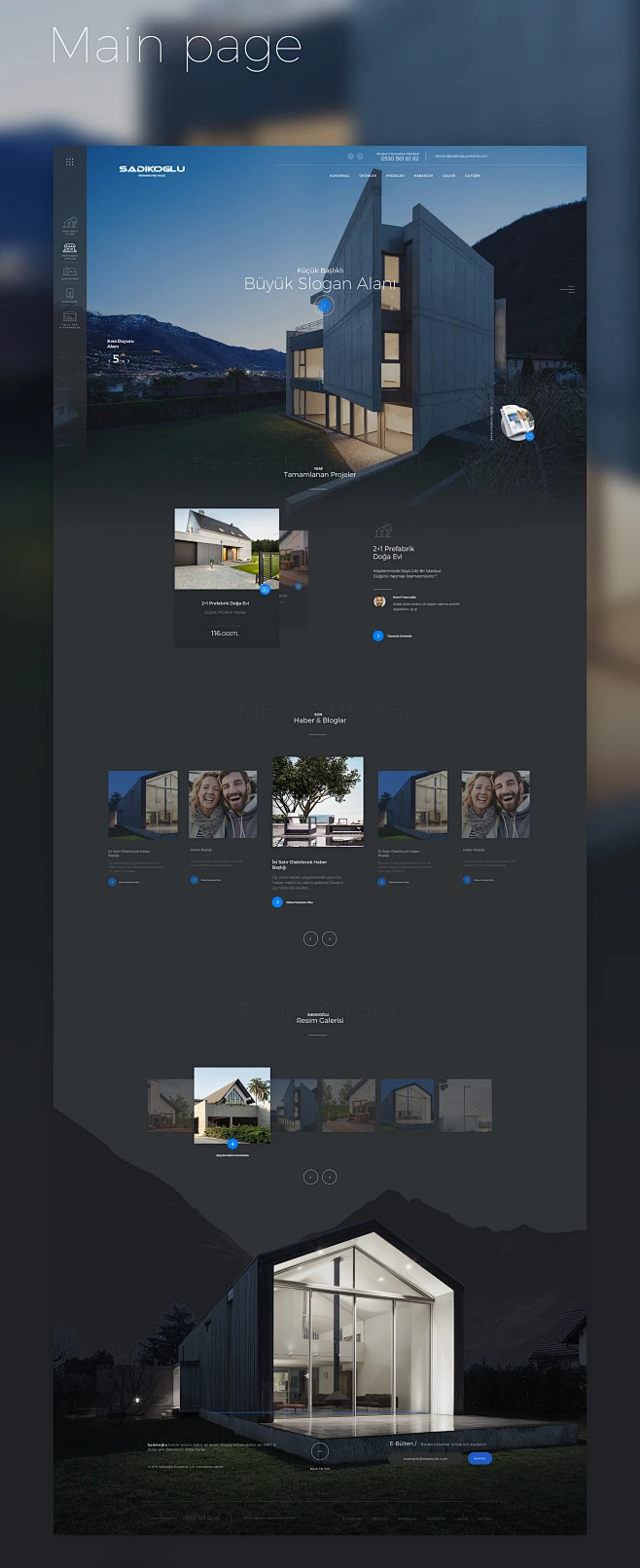Go to previous Haber & Bloglar slide
640x1568 pixels.
pos(310,938)
